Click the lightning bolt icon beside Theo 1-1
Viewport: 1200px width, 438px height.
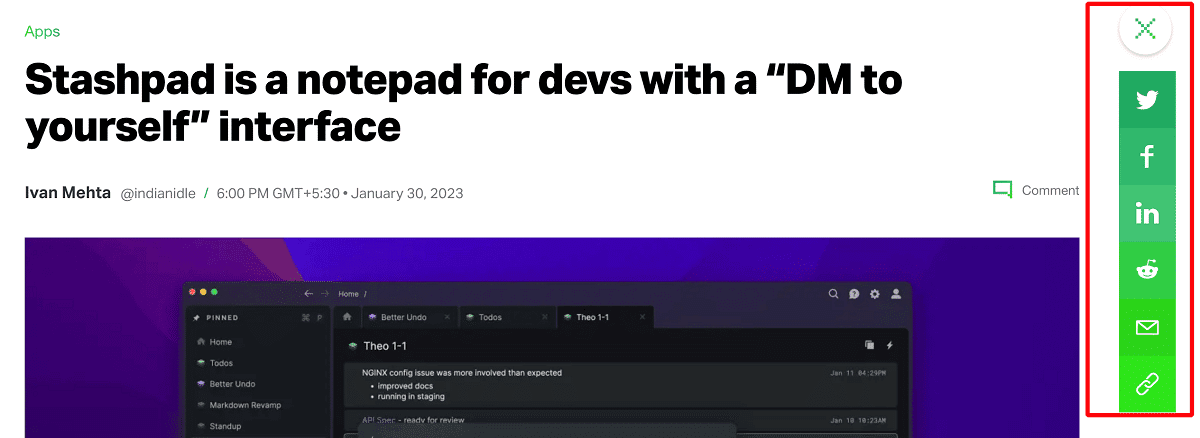tap(890, 345)
